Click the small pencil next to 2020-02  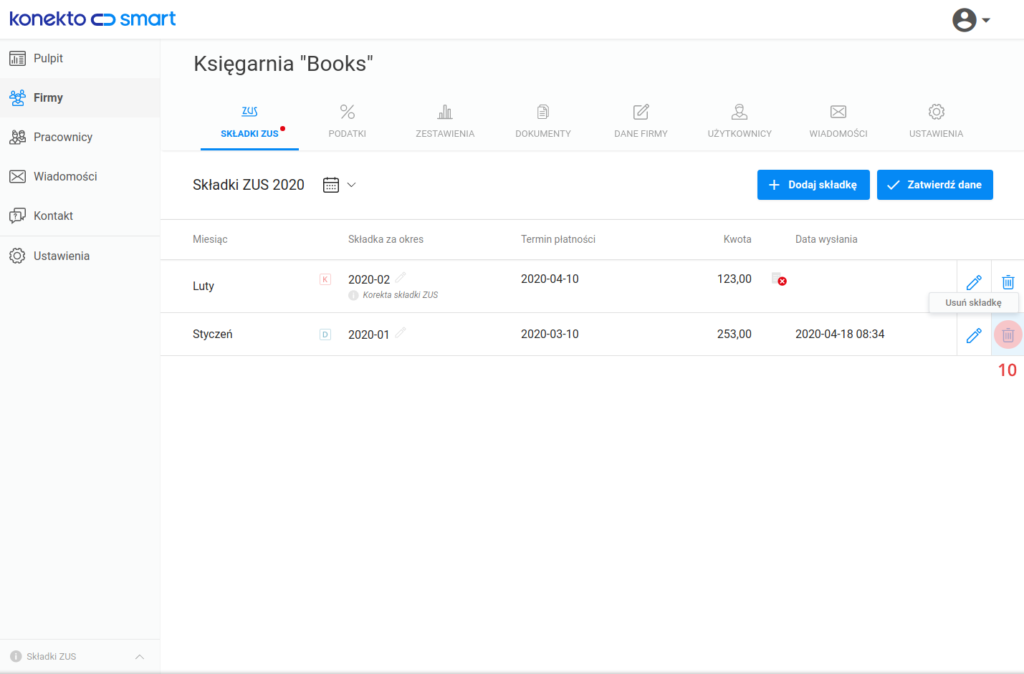(x=400, y=278)
